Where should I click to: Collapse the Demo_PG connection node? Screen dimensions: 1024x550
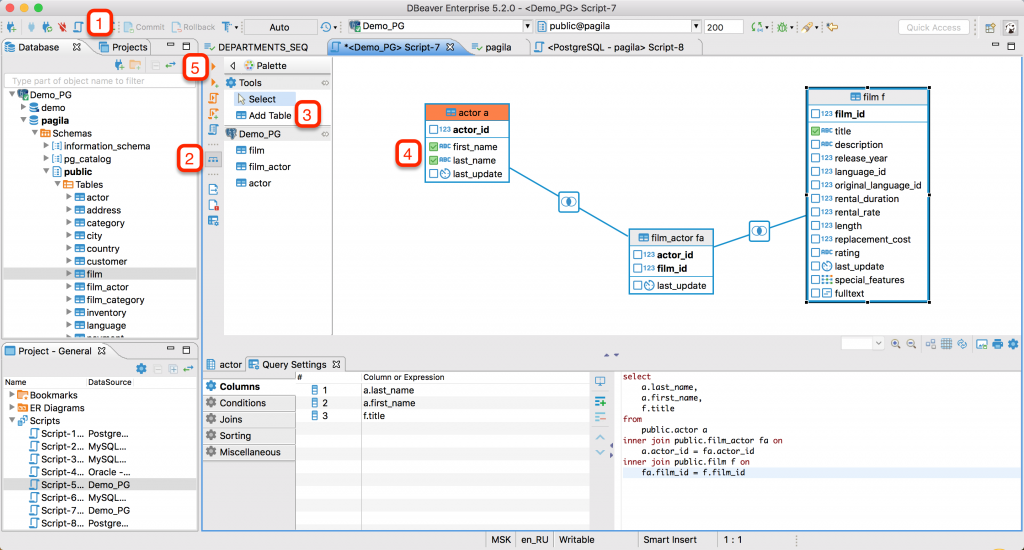click(x=12, y=94)
